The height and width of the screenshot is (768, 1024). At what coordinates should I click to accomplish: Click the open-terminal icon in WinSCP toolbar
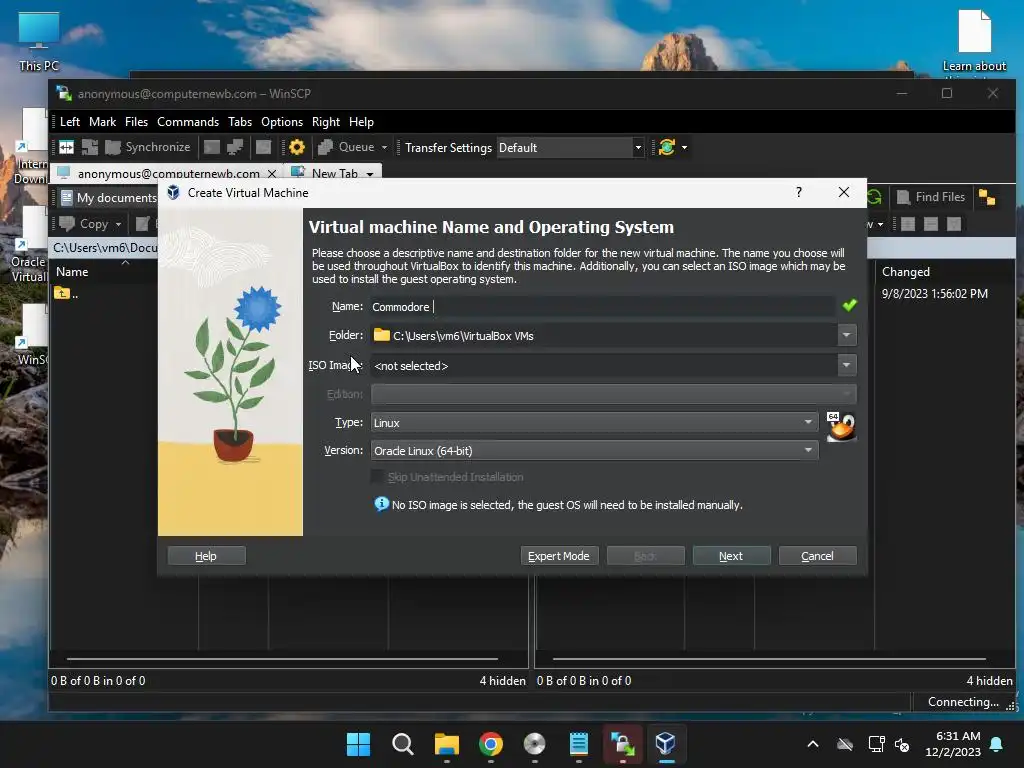(212, 148)
